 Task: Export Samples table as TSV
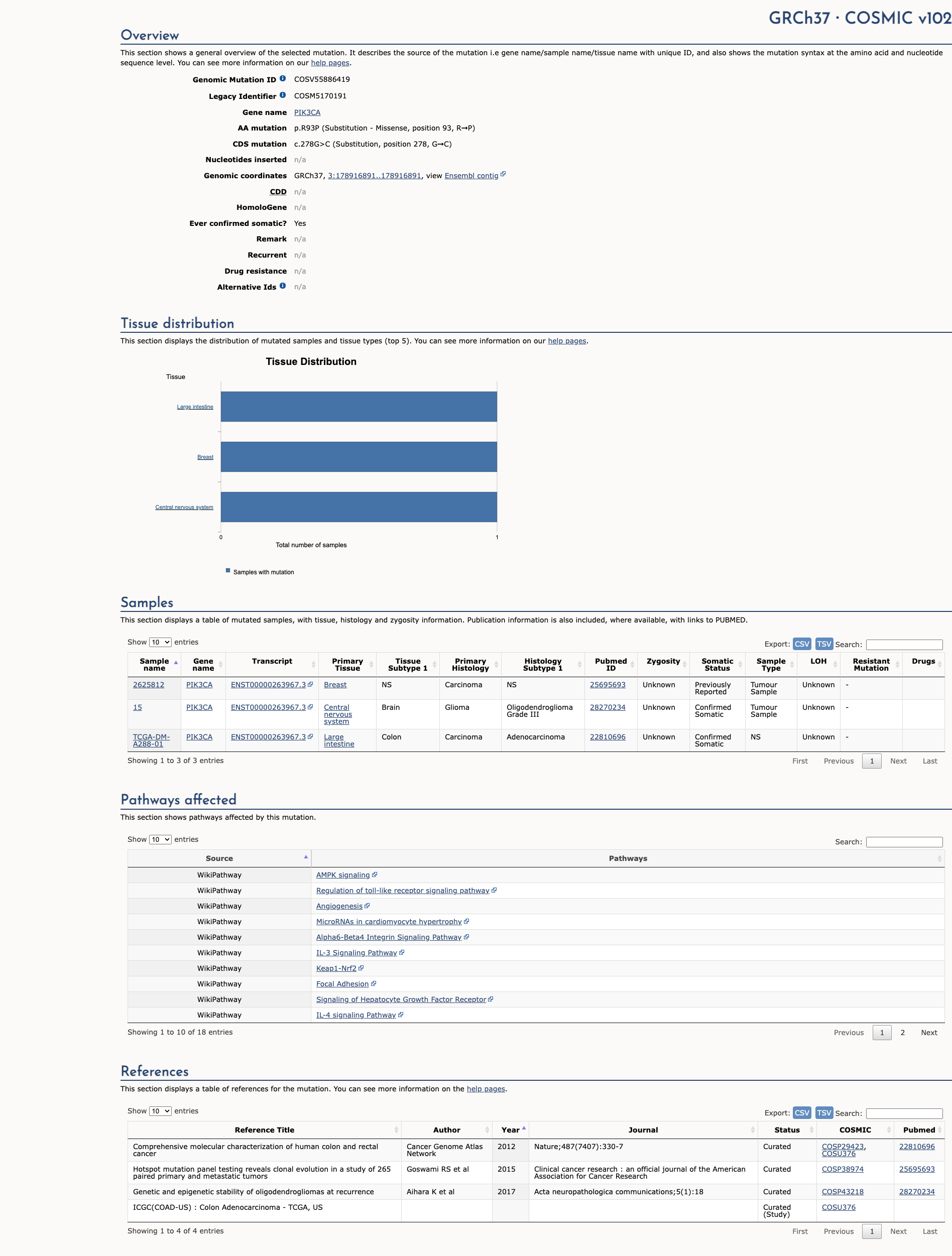point(824,644)
